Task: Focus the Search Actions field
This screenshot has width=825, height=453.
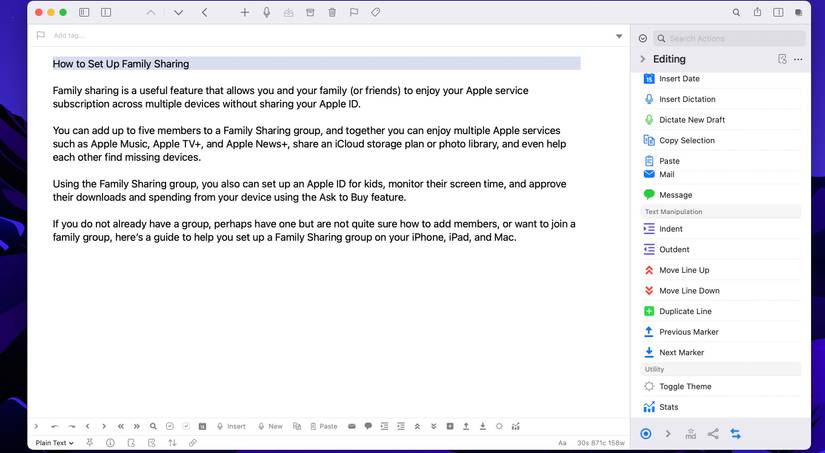Action: [729, 38]
